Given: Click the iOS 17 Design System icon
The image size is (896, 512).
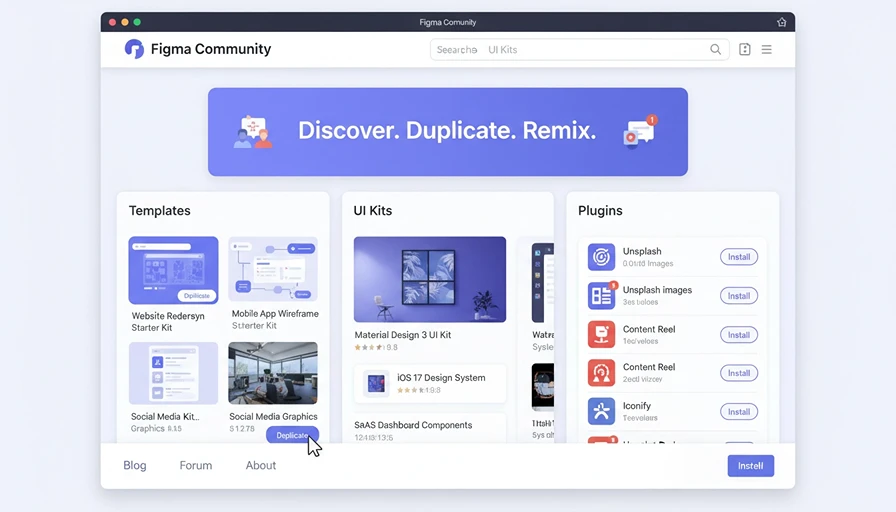Looking at the screenshot, I should click(376, 383).
